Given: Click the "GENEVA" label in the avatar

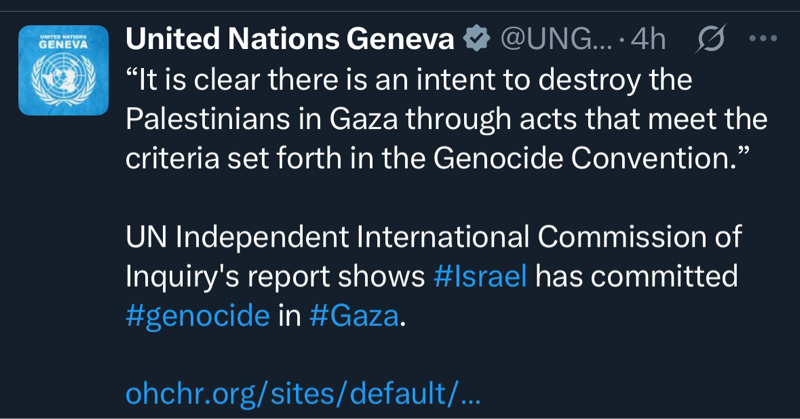Looking at the screenshot, I should (63, 45).
